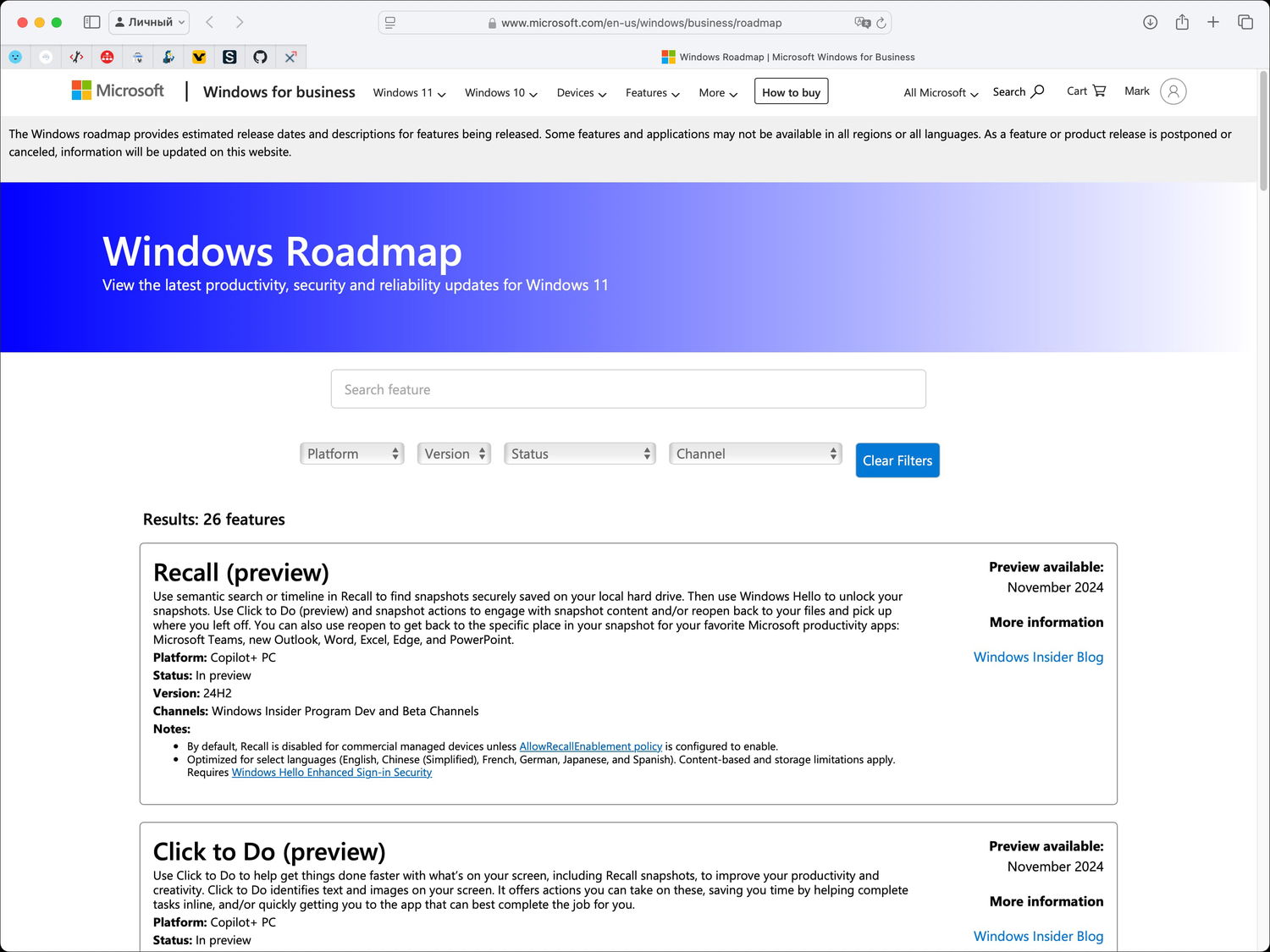Expand the Windows 10 menu
This screenshot has height=952, width=1270.
501,92
